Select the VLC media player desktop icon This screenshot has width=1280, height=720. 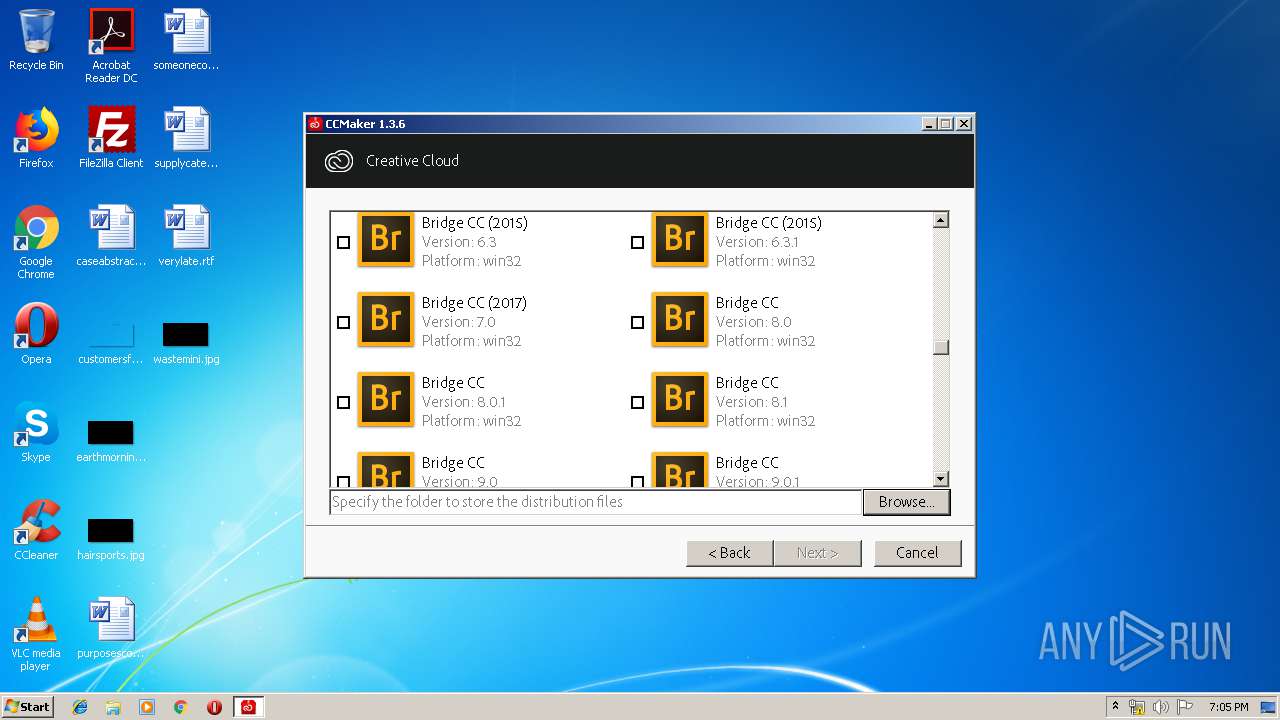[x=36, y=634]
